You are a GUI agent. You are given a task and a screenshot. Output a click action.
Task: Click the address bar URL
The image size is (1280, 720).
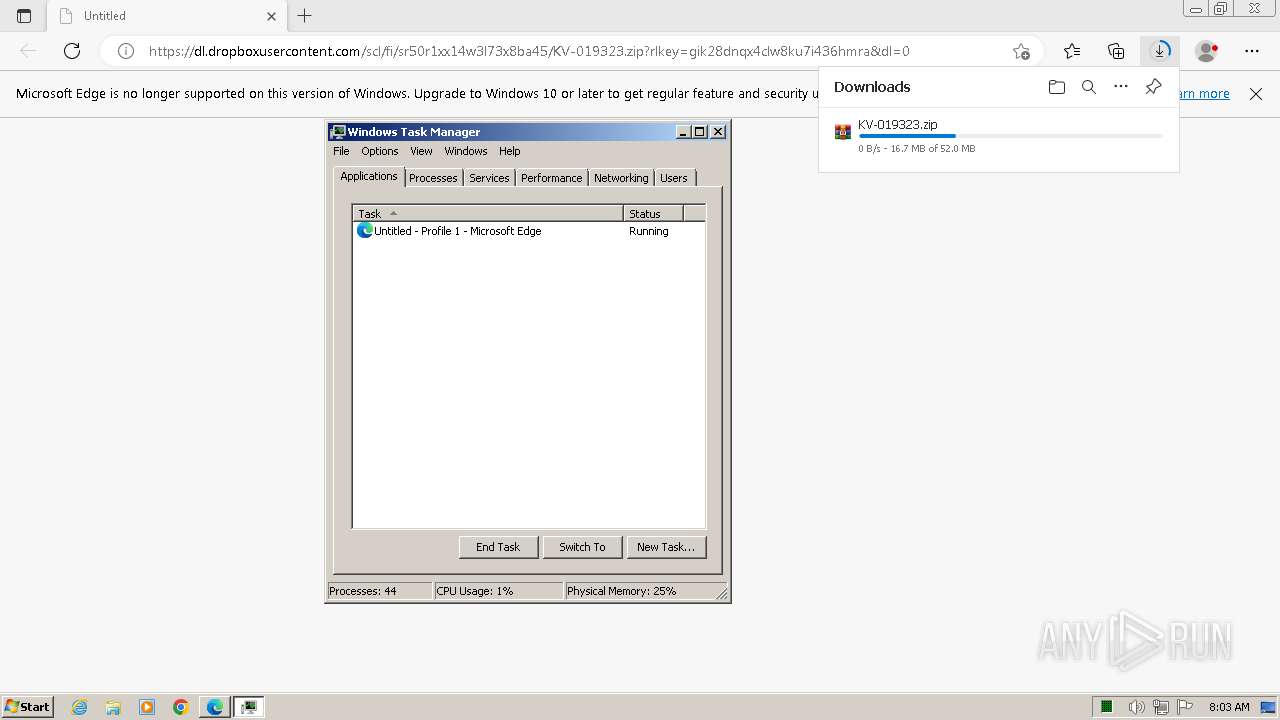tap(529, 51)
